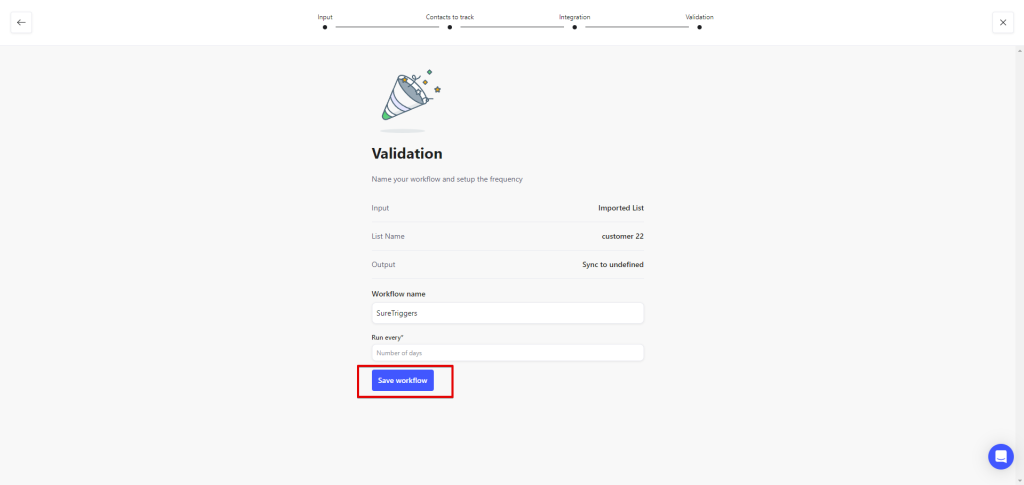Select the customer 22 list name

[x=622, y=236]
